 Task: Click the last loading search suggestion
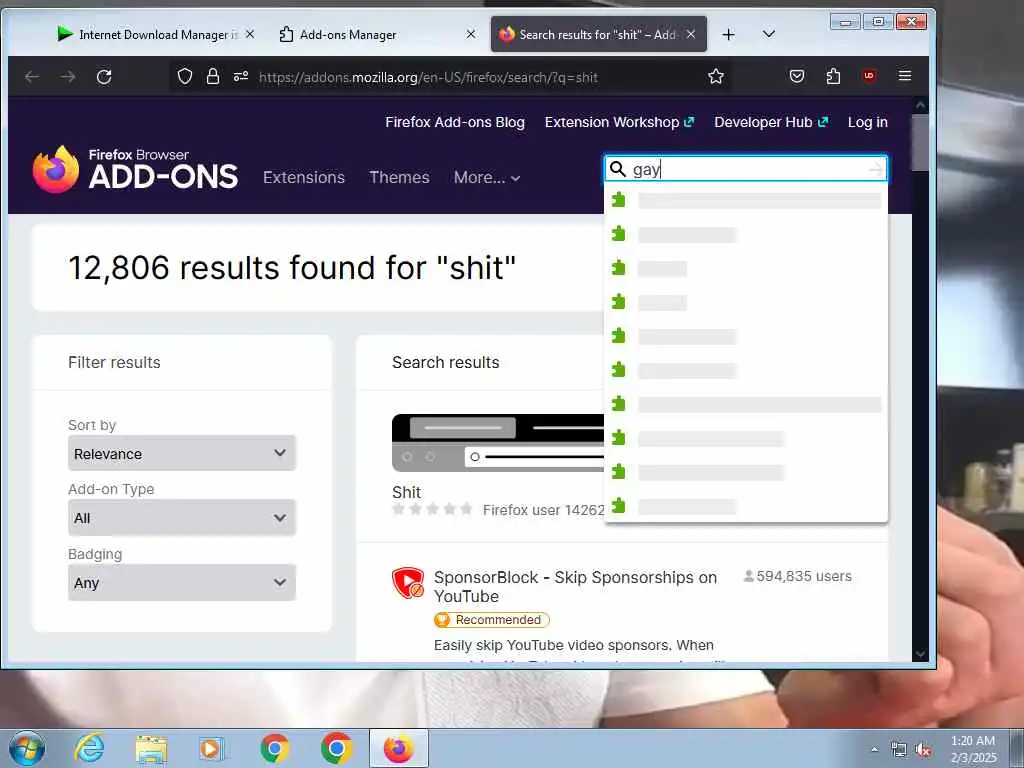click(x=746, y=506)
